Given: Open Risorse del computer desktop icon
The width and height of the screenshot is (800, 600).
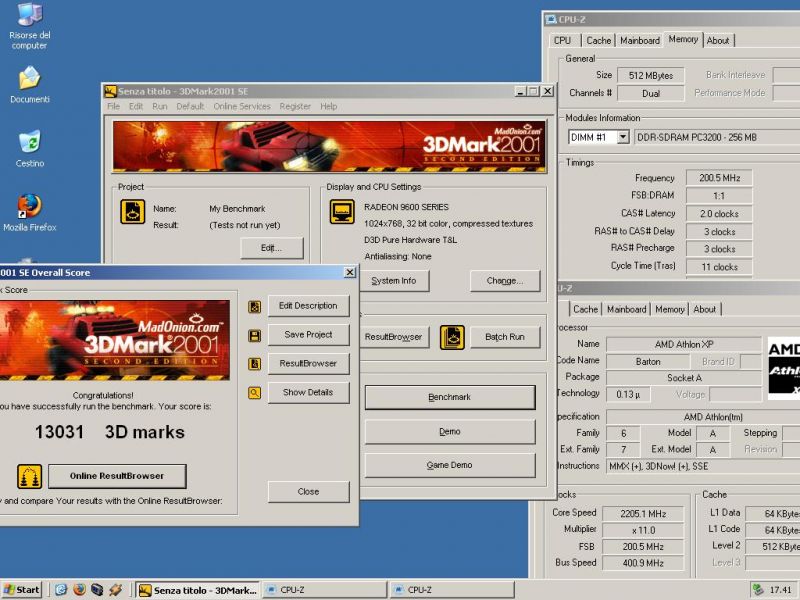Looking at the screenshot, I should coord(29,16).
